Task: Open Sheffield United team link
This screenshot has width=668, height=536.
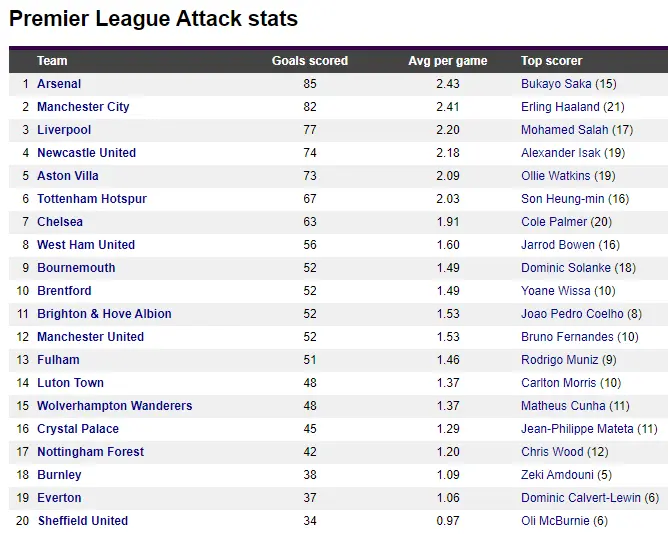Action: [82, 521]
